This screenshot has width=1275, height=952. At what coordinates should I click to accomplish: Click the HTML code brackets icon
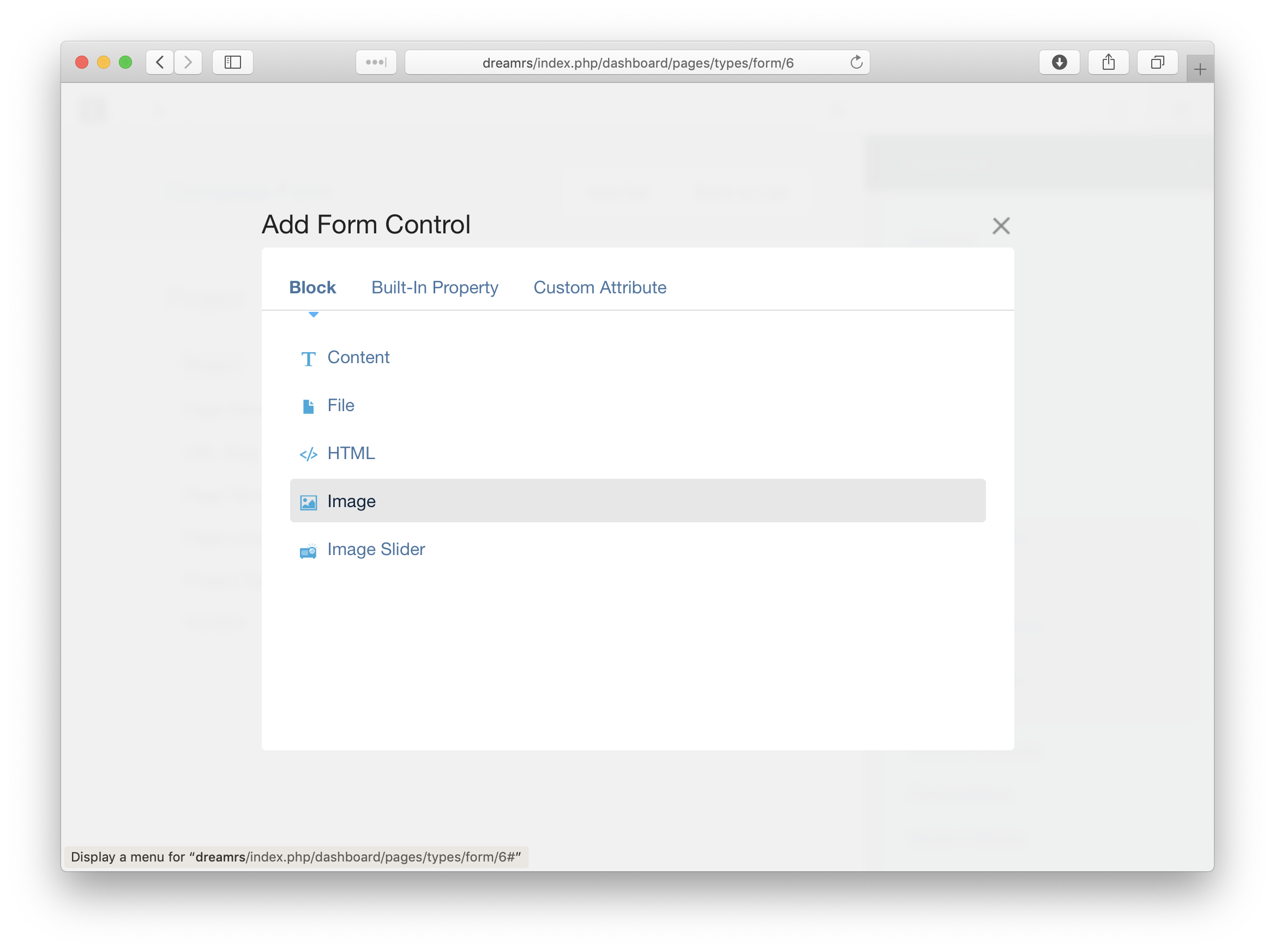tap(308, 455)
